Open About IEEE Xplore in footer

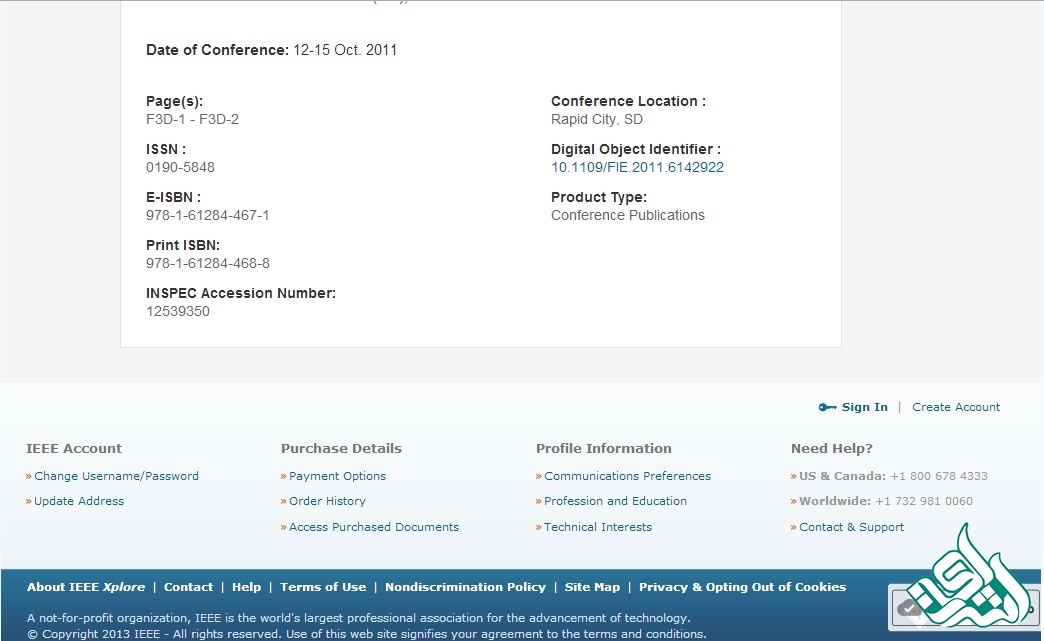86,587
